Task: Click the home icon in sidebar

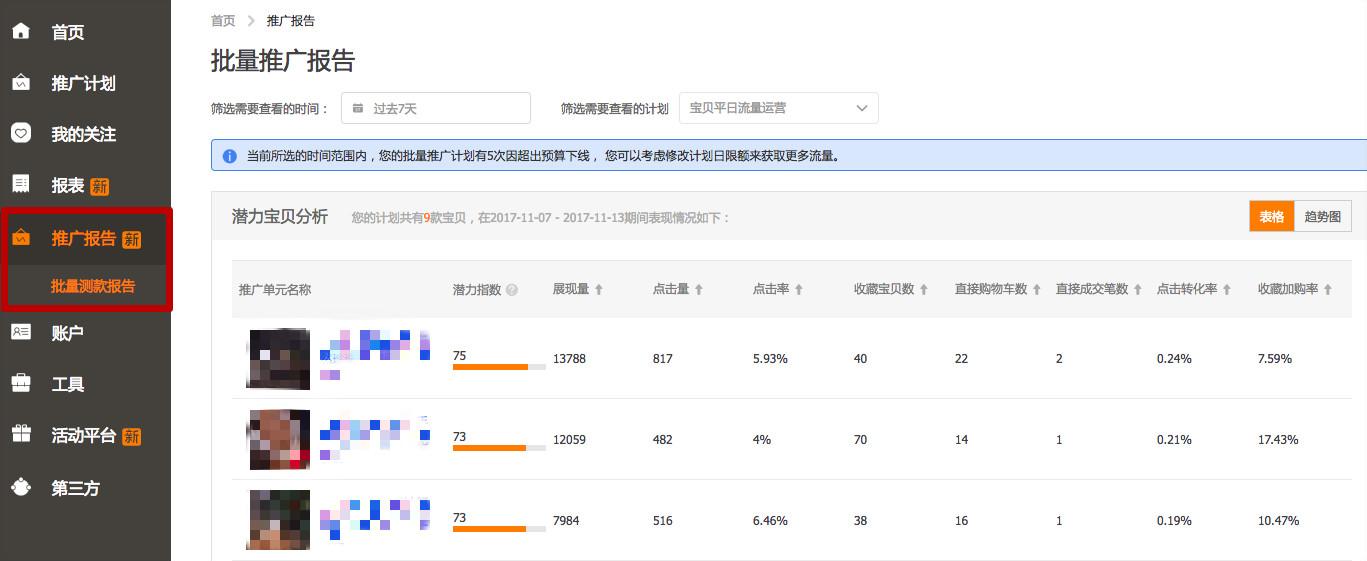Action: click(20, 31)
